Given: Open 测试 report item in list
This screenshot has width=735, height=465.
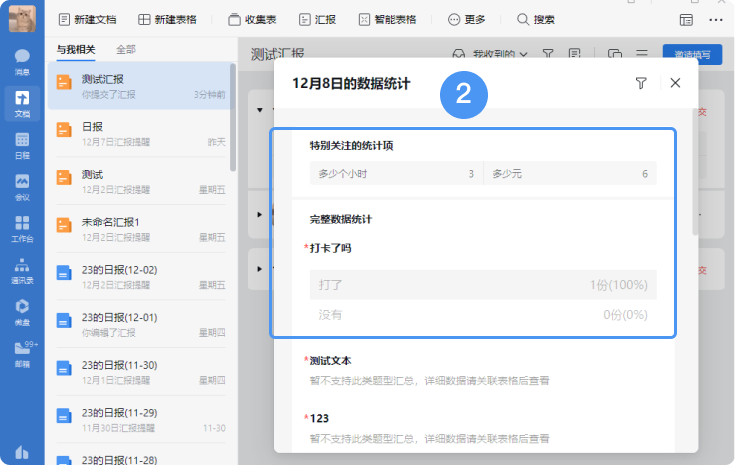Looking at the screenshot, I should click(x=139, y=181).
